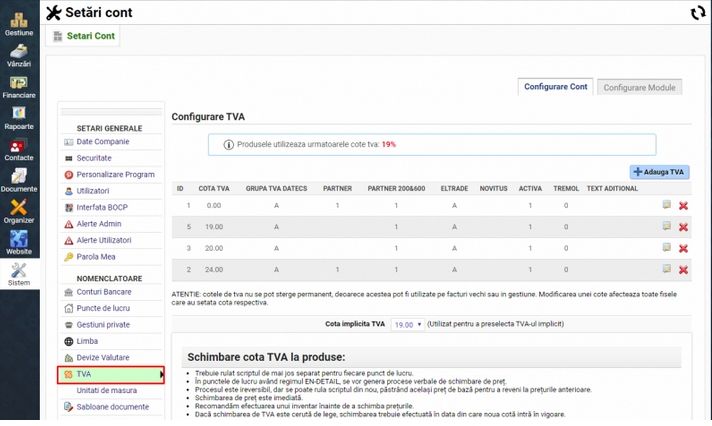Screen dimensions: 712x426
Task: Switch to Configurare Module tab
Action: pos(640,87)
